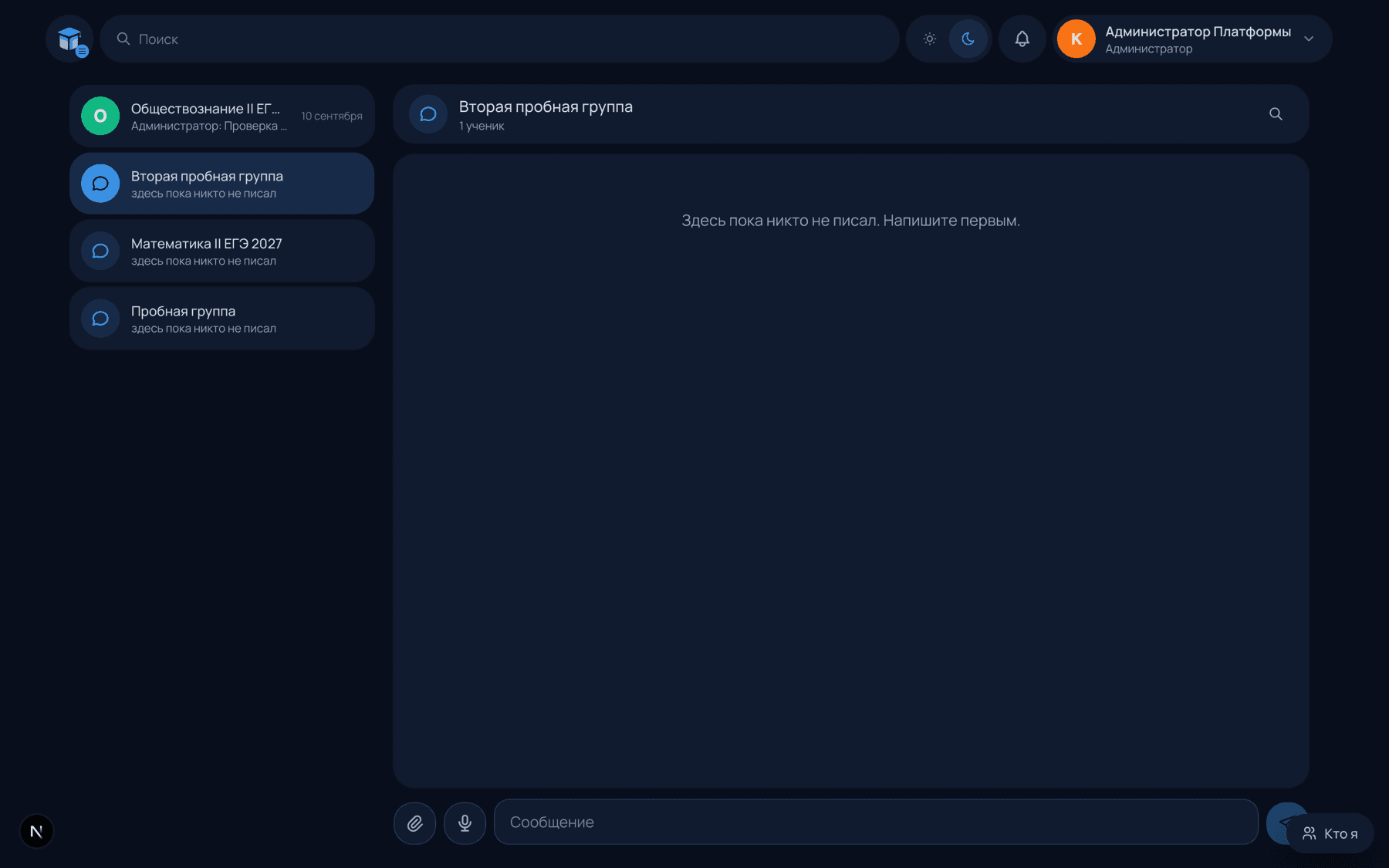Screen dimensions: 1389x868
Task: Select Вторая пробная группа chat in list
Action: [222, 184]
